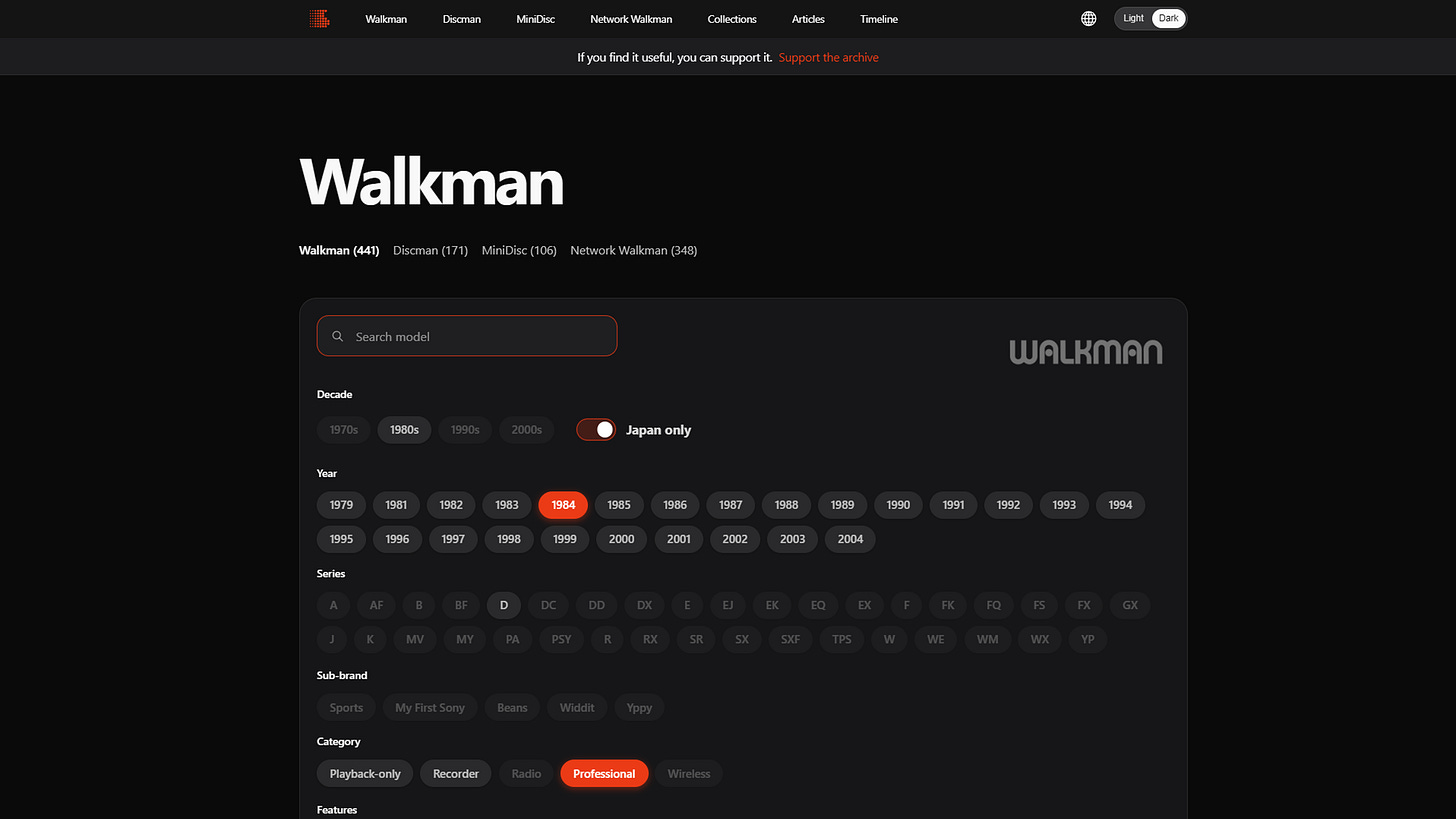Click the Support the archive link
Screen dimensions: 1456x819
click(828, 58)
